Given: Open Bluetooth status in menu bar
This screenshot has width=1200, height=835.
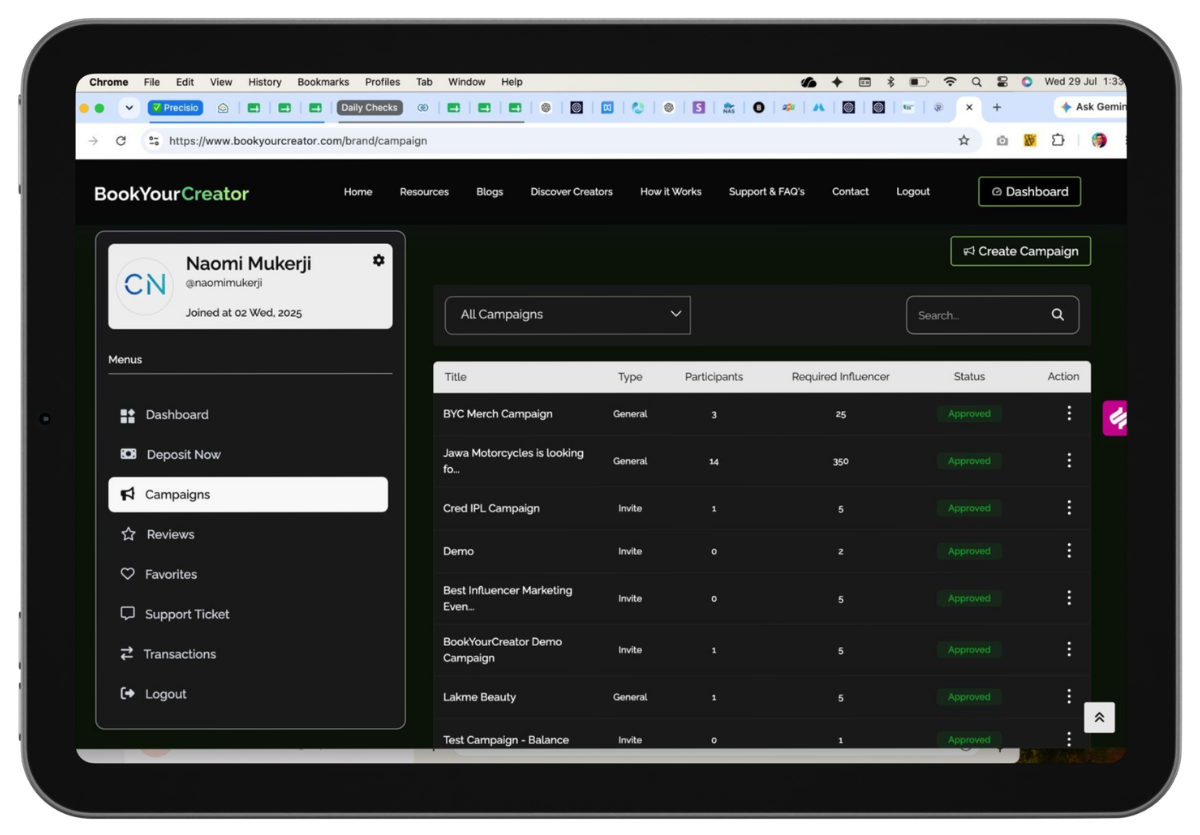Looking at the screenshot, I should tap(891, 82).
